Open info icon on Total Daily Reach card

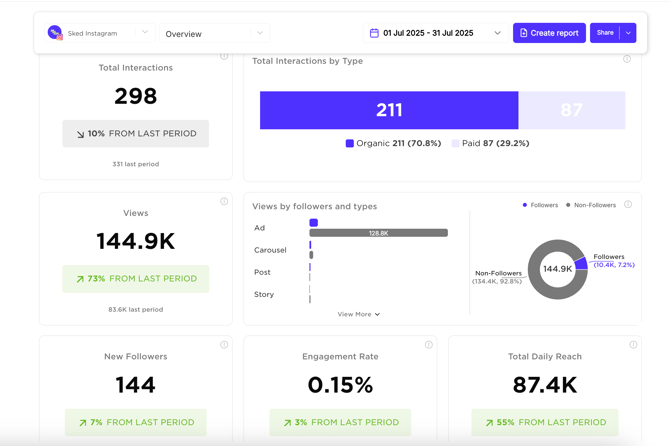coord(633,345)
